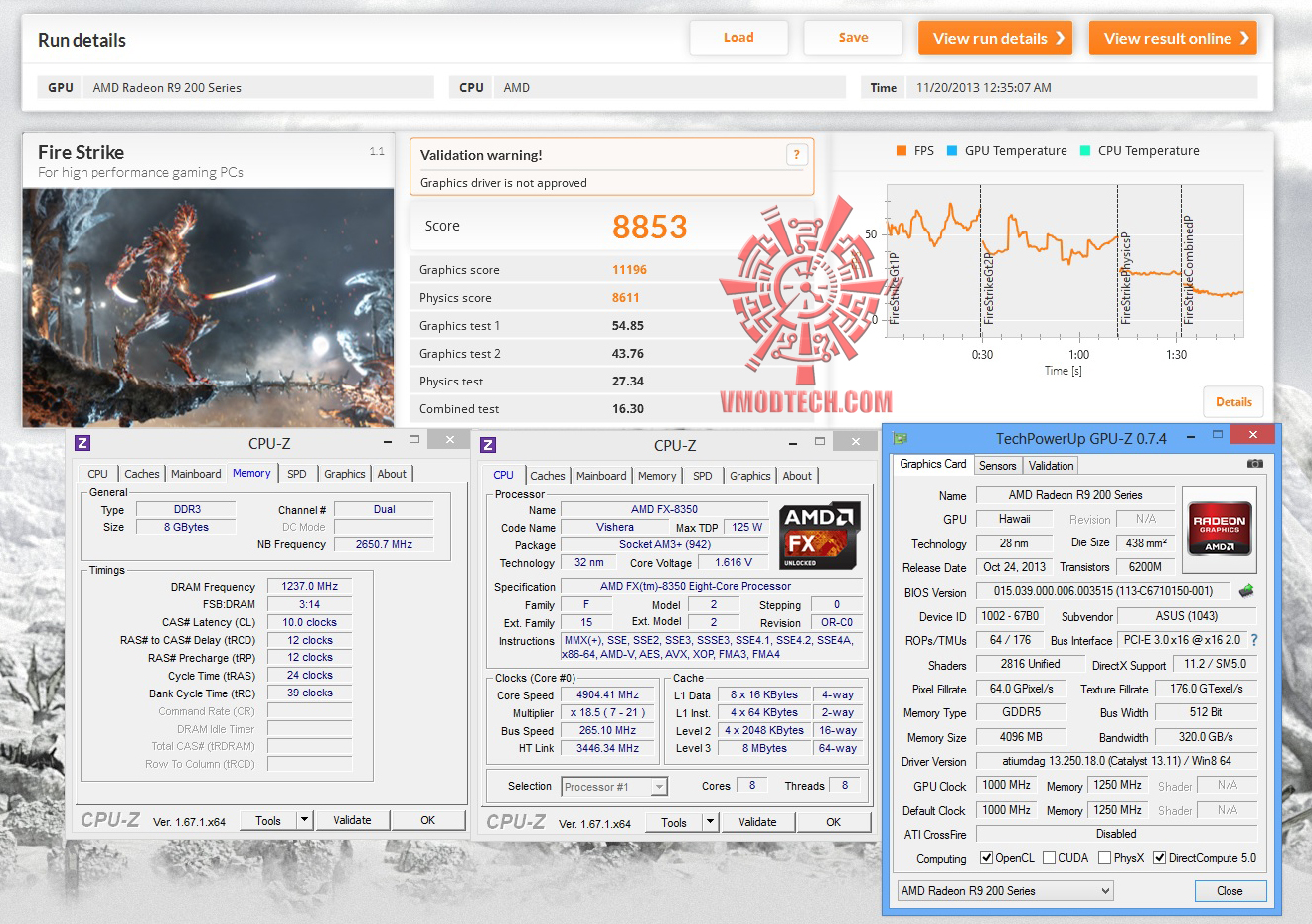
Task: Open the Caches tab in the CPU-Z Processor window
Action: coord(547,476)
